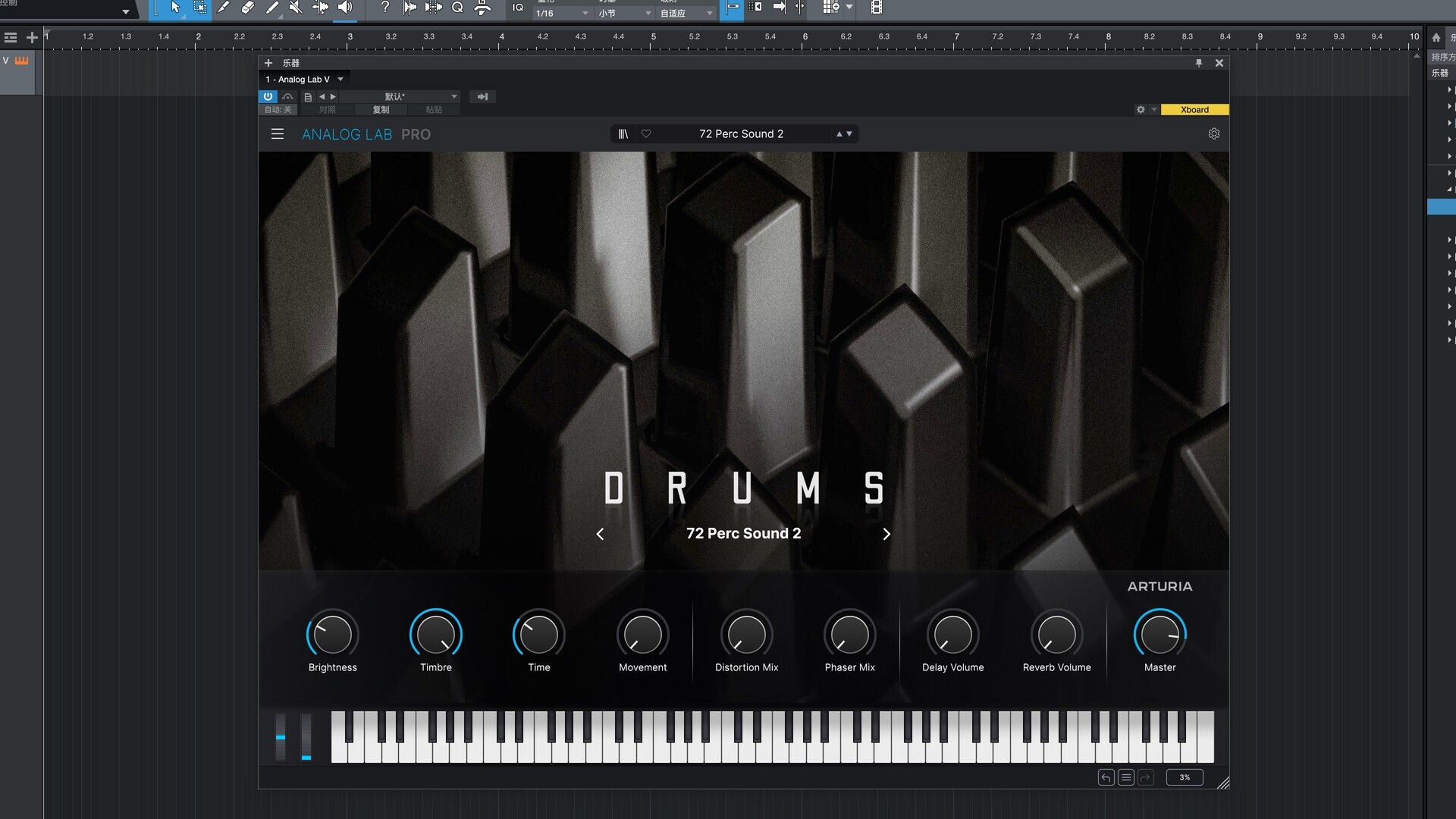The height and width of the screenshot is (819, 1456).
Task: Toggle cursor follows edit position button
Action: (x=799, y=8)
